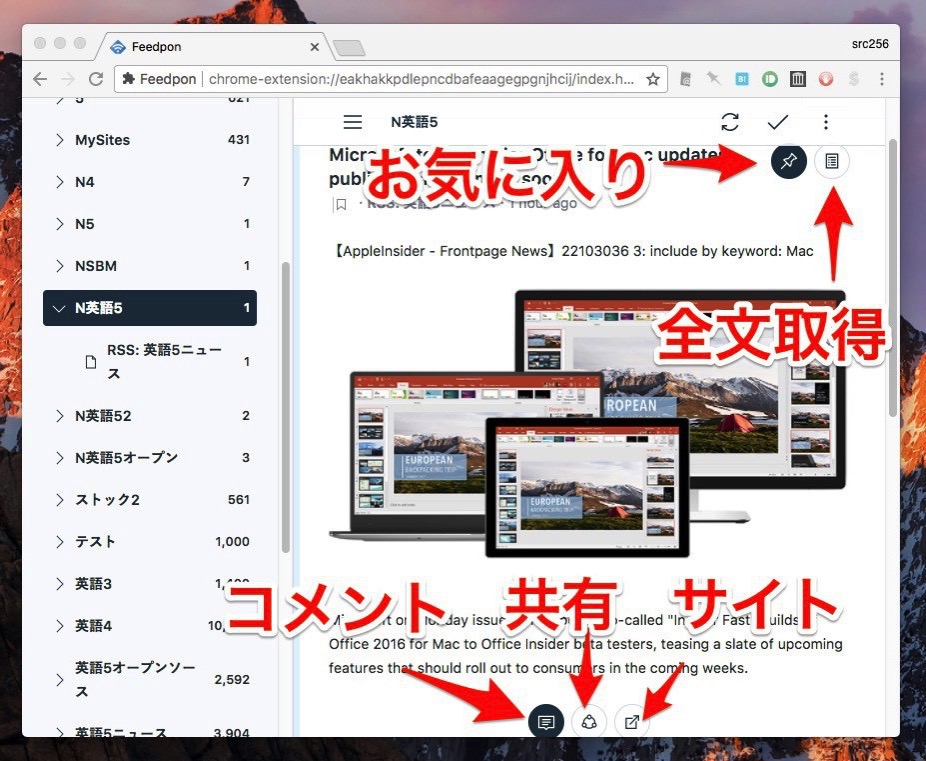Image resolution: width=926 pixels, height=761 pixels.
Task: Select the 英語5オープンソース label
Action: [x=135, y=679]
